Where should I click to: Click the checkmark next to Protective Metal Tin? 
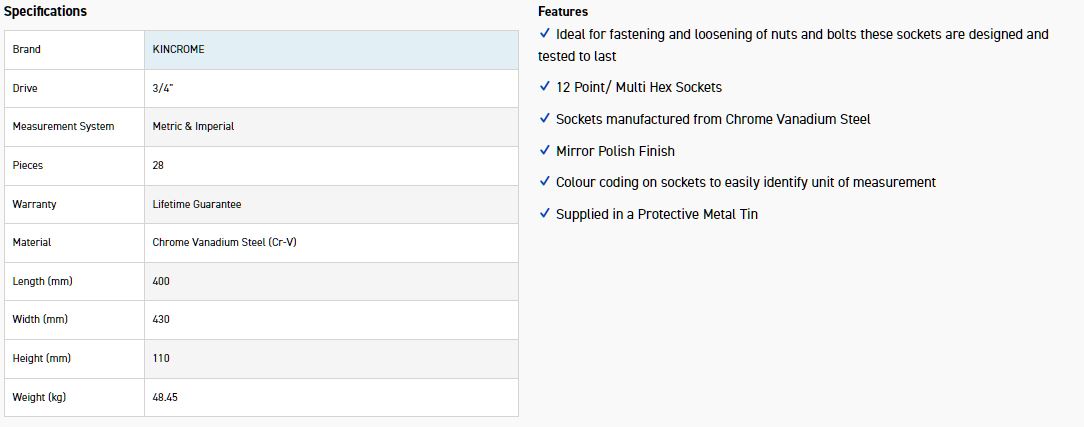click(544, 214)
